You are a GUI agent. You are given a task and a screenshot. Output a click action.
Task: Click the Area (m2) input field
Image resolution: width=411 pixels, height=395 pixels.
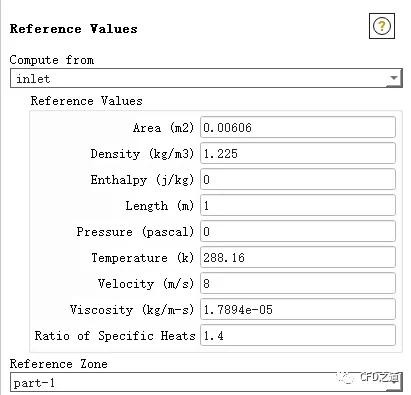point(298,127)
